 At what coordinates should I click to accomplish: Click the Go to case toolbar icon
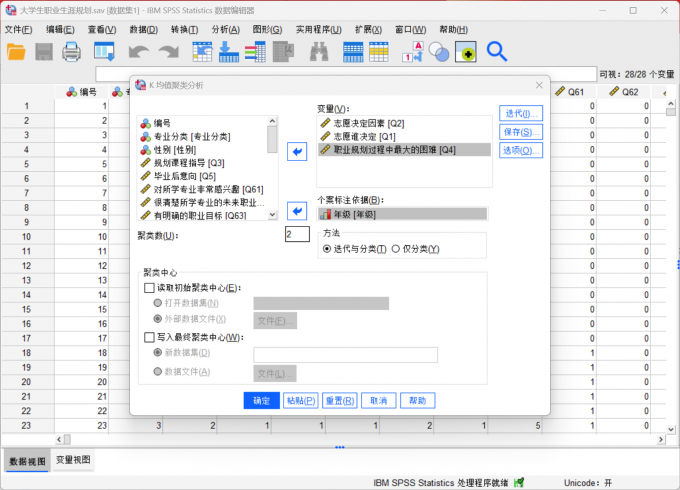pos(202,52)
